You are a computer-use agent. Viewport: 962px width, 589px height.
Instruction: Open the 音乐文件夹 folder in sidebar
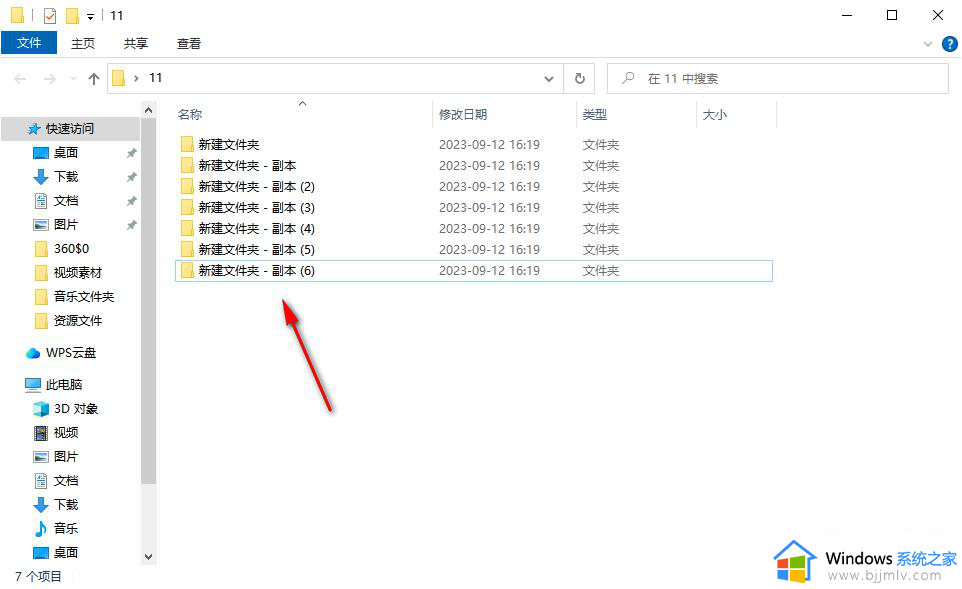(83, 296)
